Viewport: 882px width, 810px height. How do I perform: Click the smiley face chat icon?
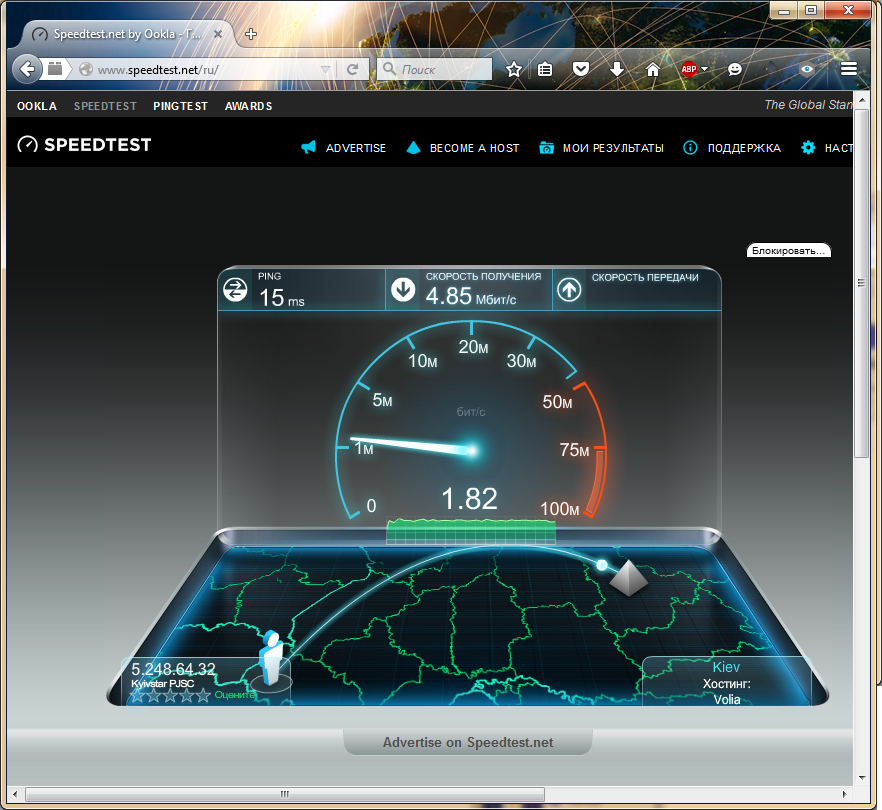click(x=735, y=69)
